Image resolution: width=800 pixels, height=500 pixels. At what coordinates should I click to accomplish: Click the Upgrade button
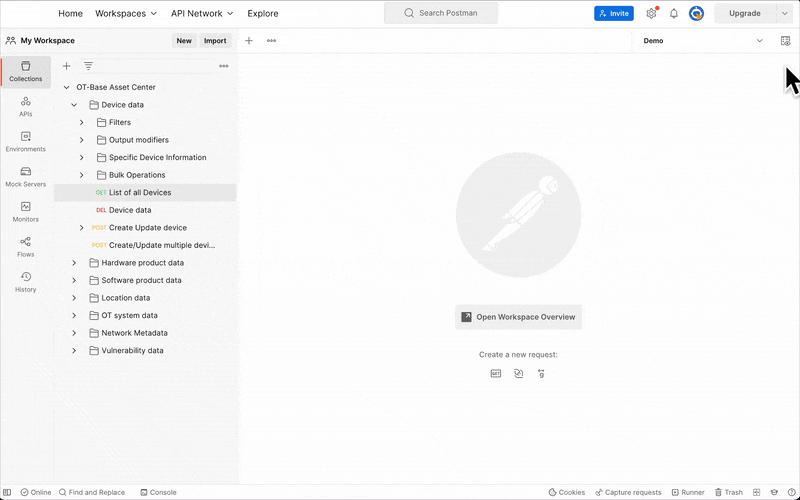pyautogui.click(x=745, y=14)
